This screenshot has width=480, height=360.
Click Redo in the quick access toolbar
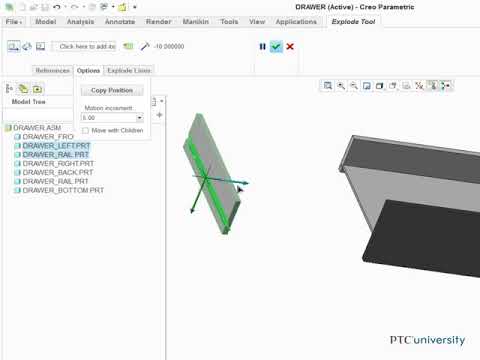coord(75,7)
